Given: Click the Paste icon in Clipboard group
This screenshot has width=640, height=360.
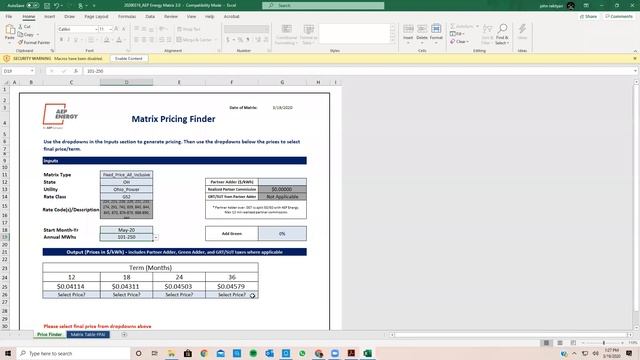Looking at the screenshot, I should click(10, 30).
